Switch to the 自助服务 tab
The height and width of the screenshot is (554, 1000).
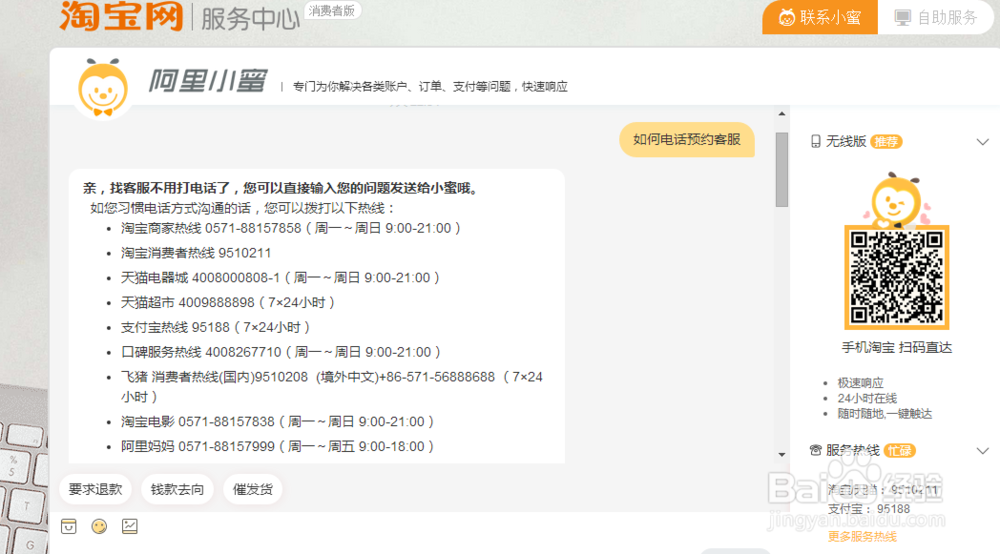pyautogui.click(x=936, y=17)
